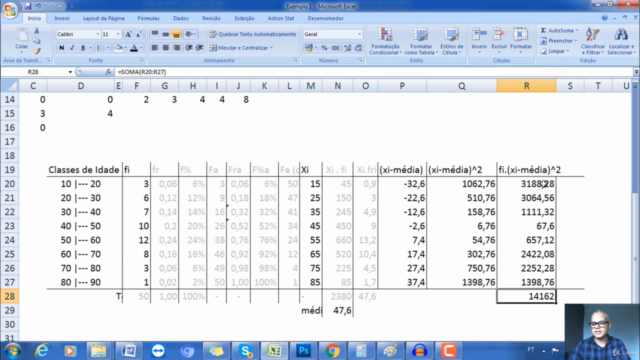Click Mesclar e Centralizar button
640x360 pixels.
tap(239, 48)
